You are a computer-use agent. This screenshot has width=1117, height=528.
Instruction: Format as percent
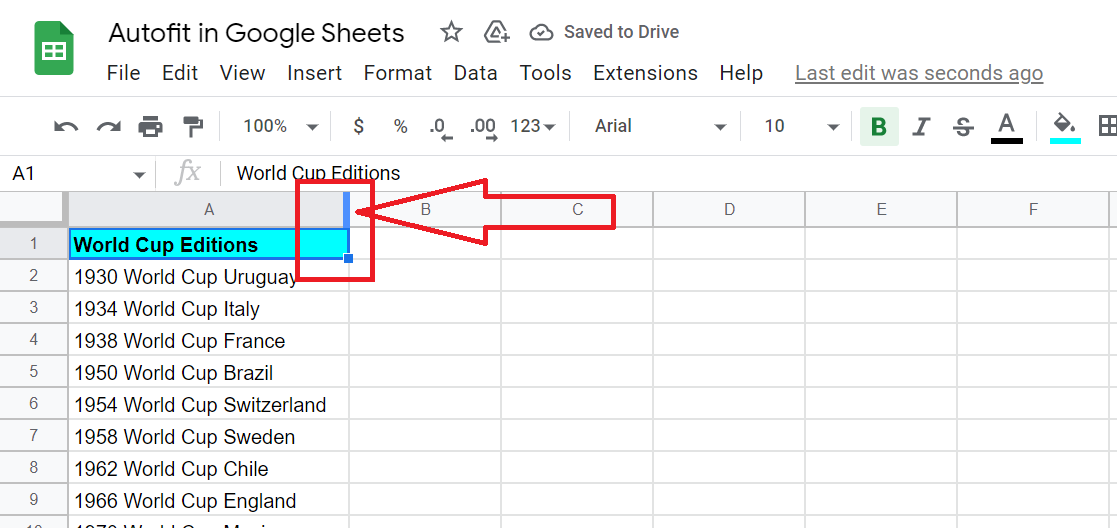pyautogui.click(x=401, y=127)
